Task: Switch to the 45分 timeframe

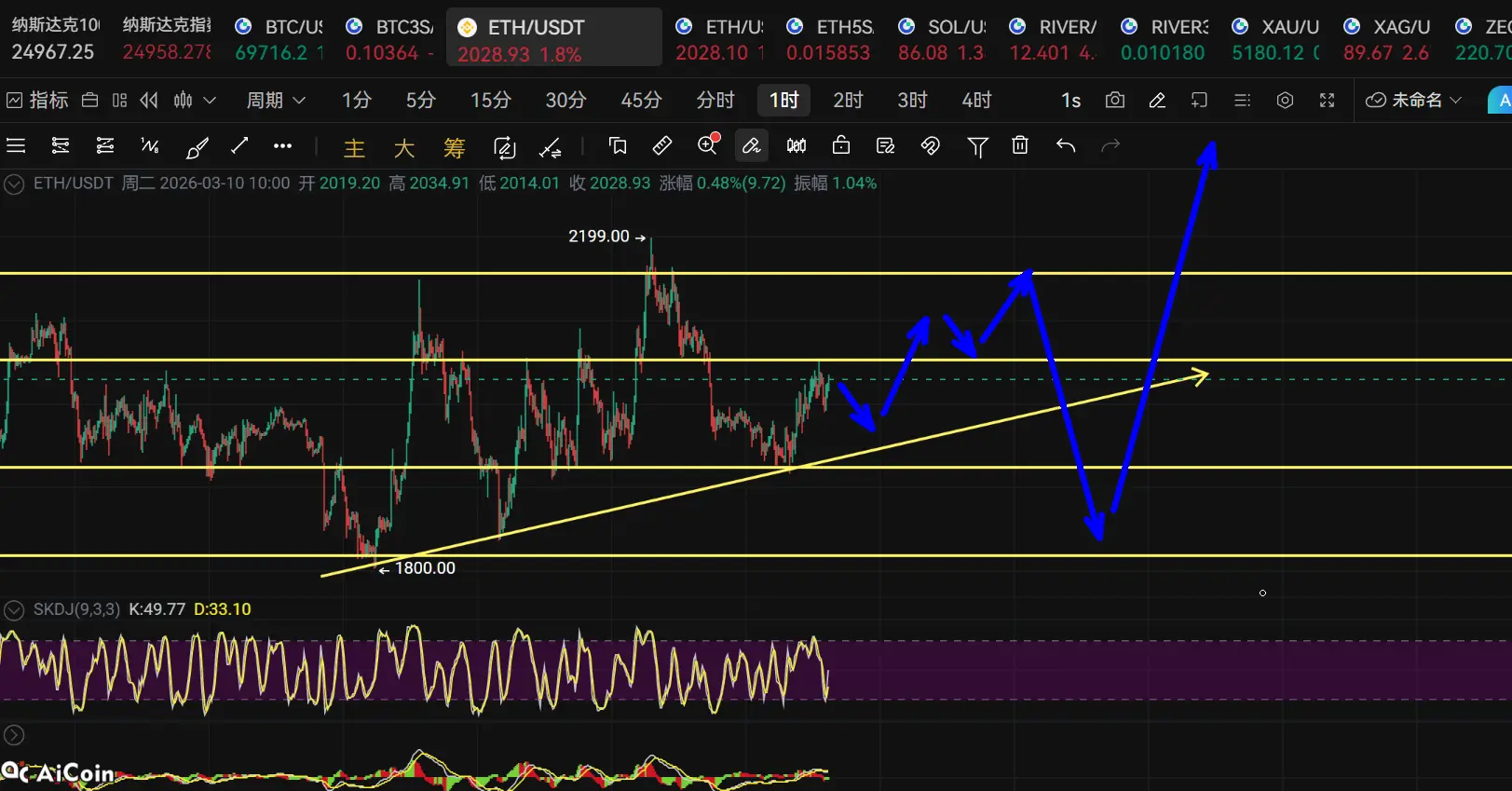Action: click(641, 100)
